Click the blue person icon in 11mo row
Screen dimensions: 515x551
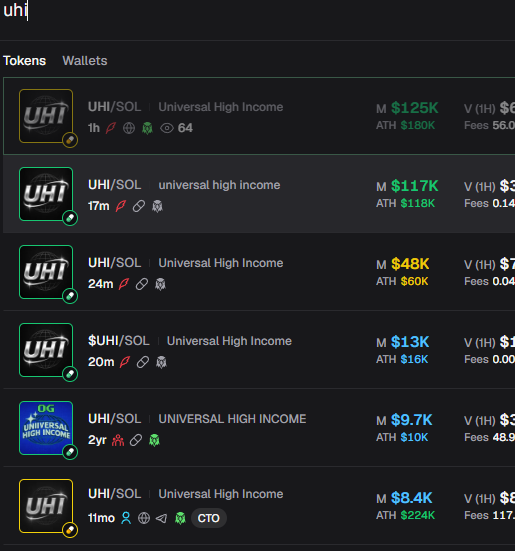coord(126,518)
